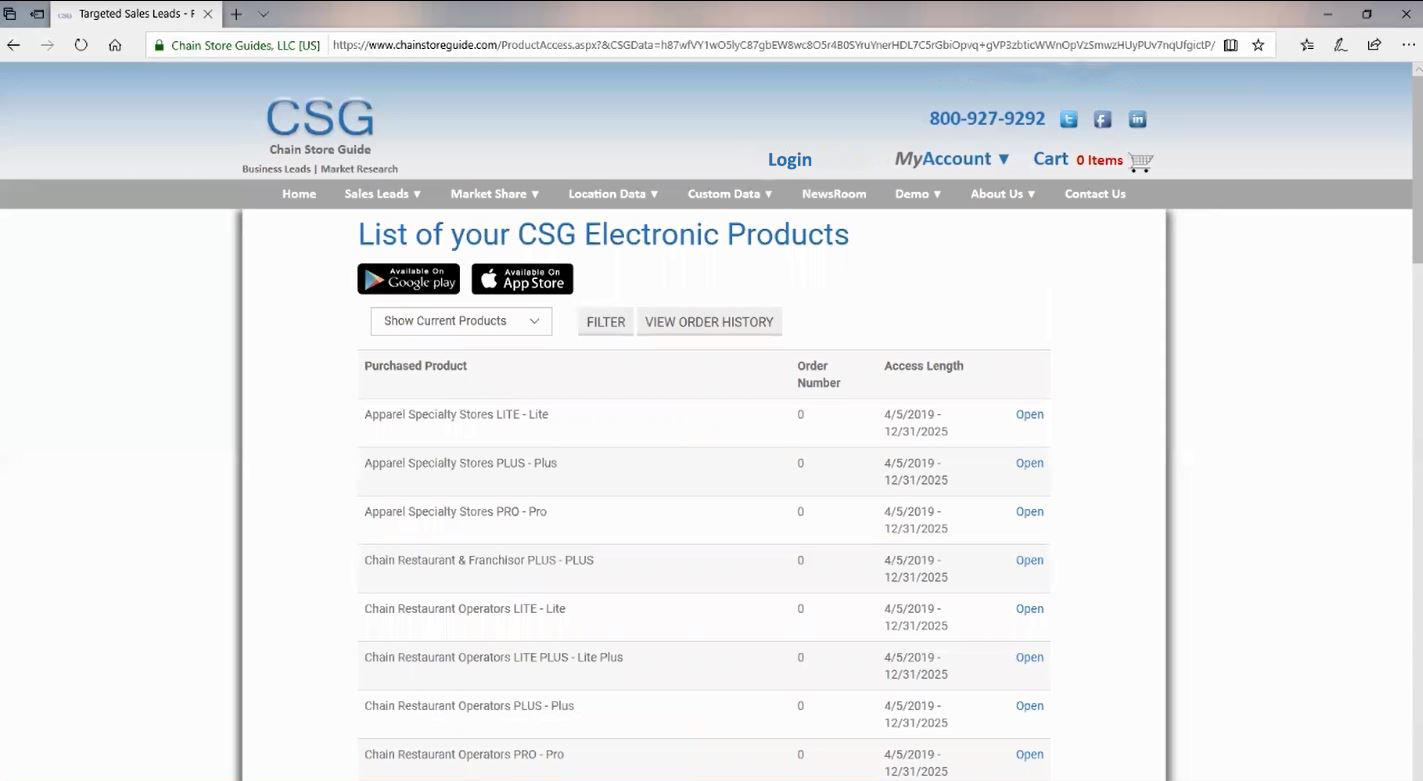Expand the Custom Data menu

730,194
